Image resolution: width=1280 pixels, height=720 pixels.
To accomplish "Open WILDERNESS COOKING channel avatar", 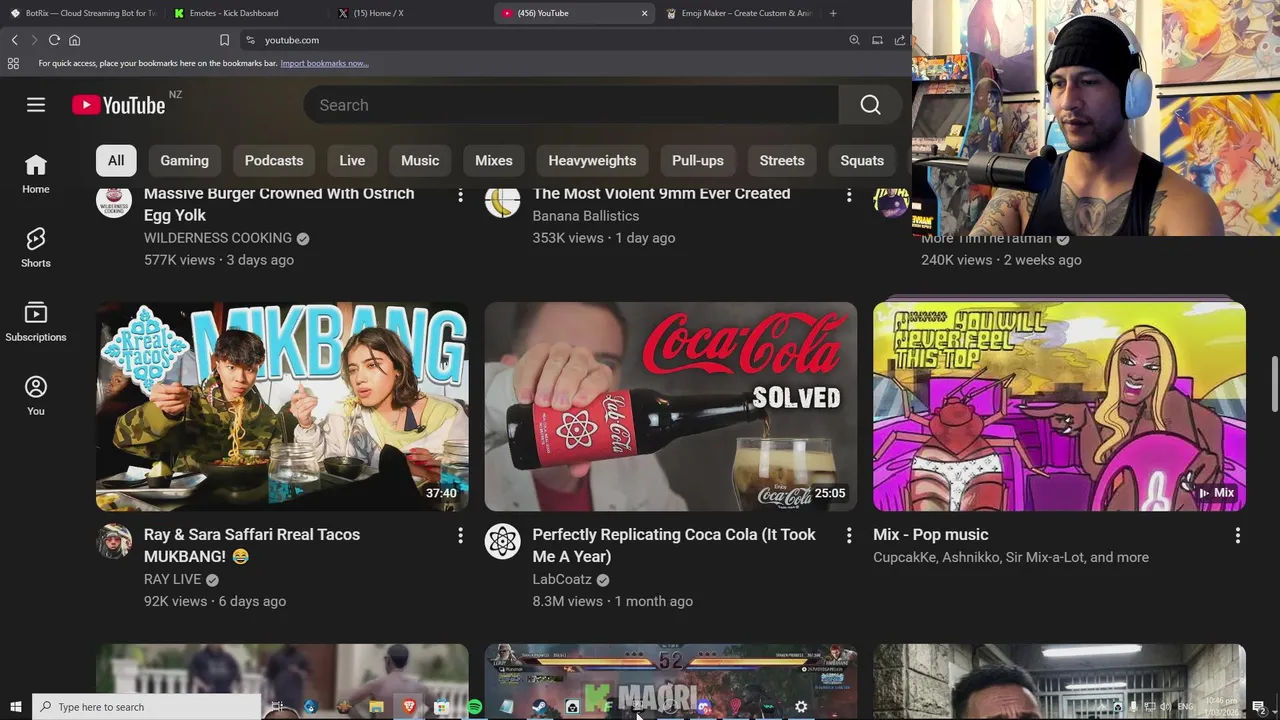I will 113,200.
